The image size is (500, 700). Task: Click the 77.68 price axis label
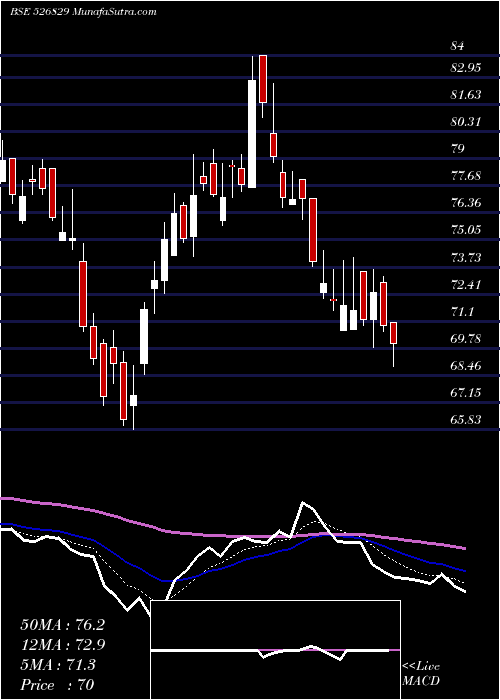click(x=466, y=176)
